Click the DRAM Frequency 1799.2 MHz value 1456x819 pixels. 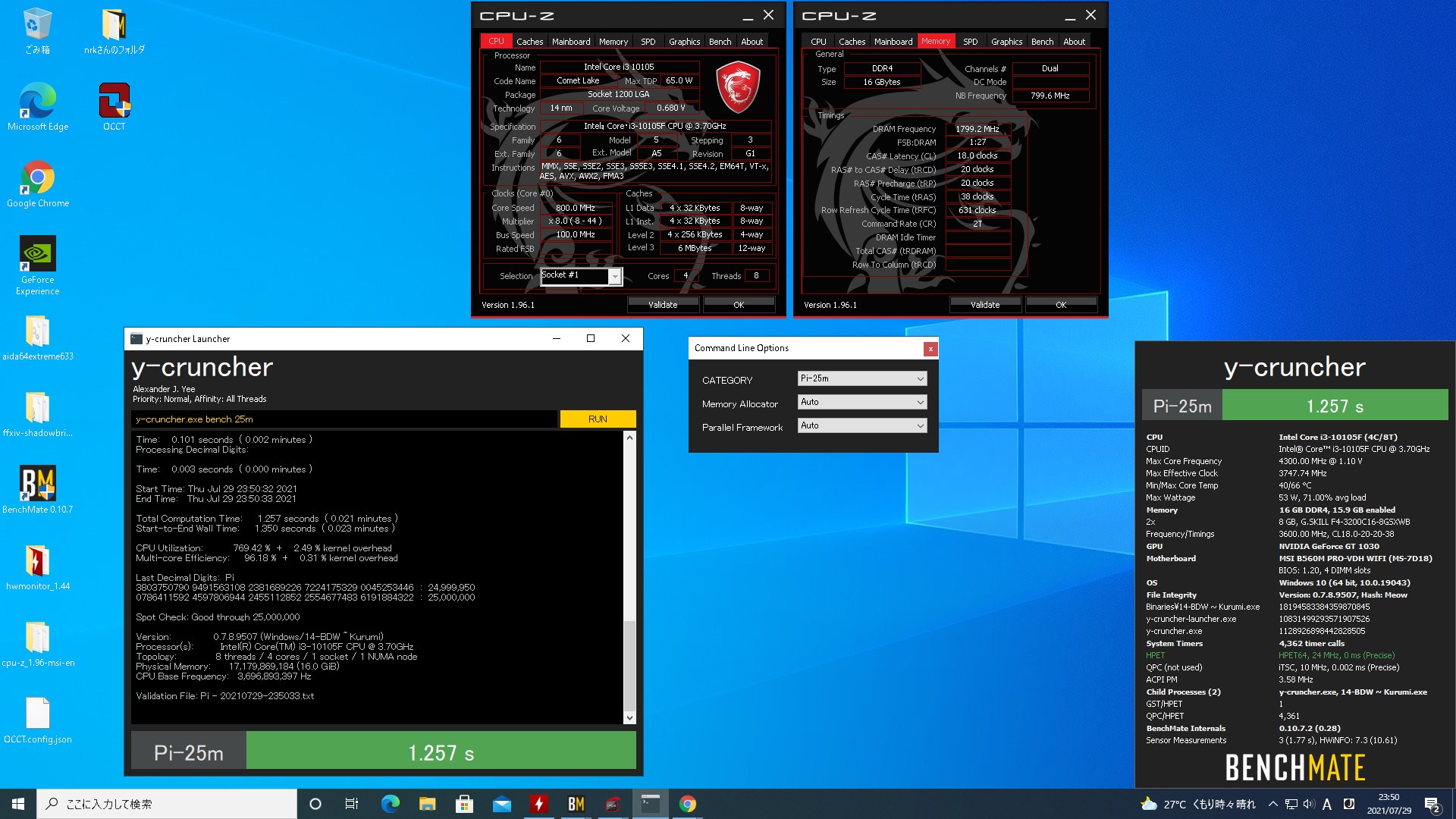[x=977, y=129]
